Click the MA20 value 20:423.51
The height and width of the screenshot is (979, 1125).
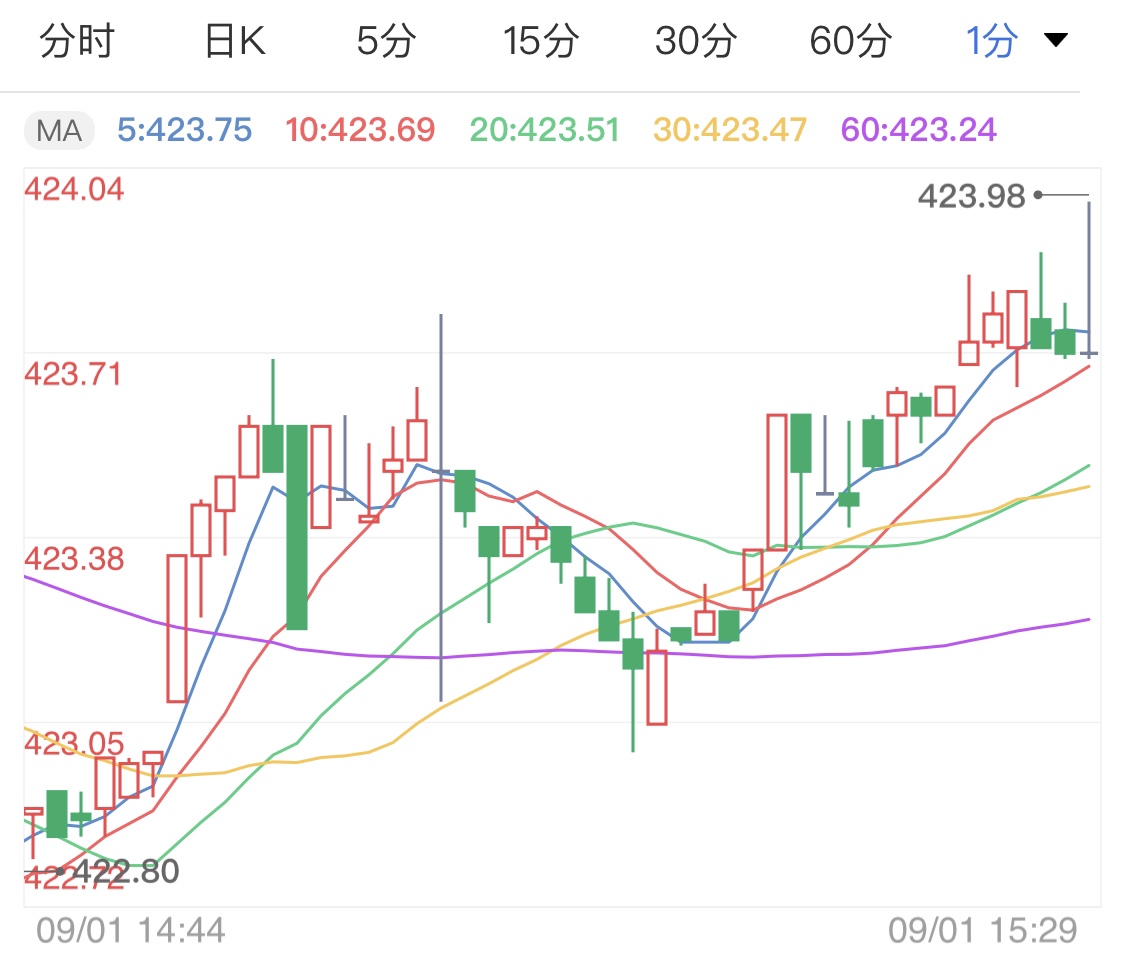click(545, 131)
